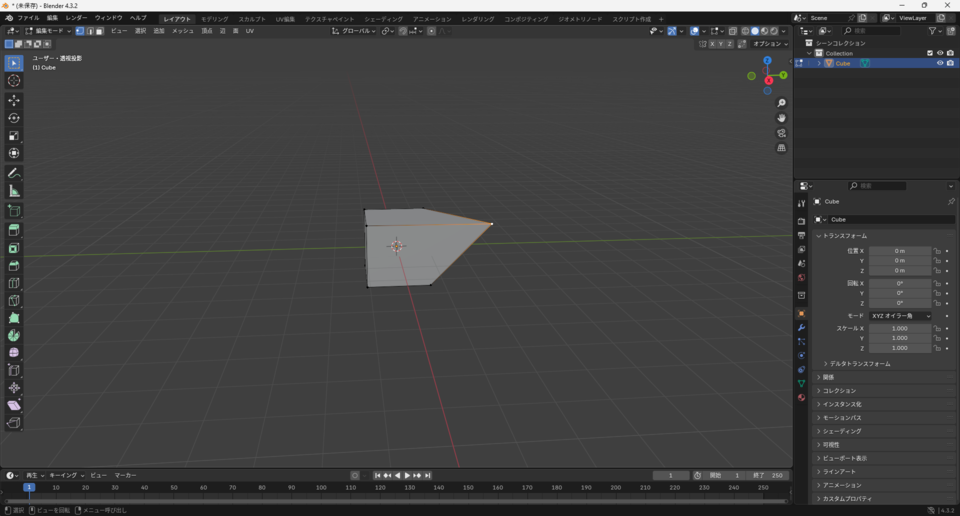Toggle X-ray display mode
Viewport: 960px width, 516px height.
coord(732,31)
